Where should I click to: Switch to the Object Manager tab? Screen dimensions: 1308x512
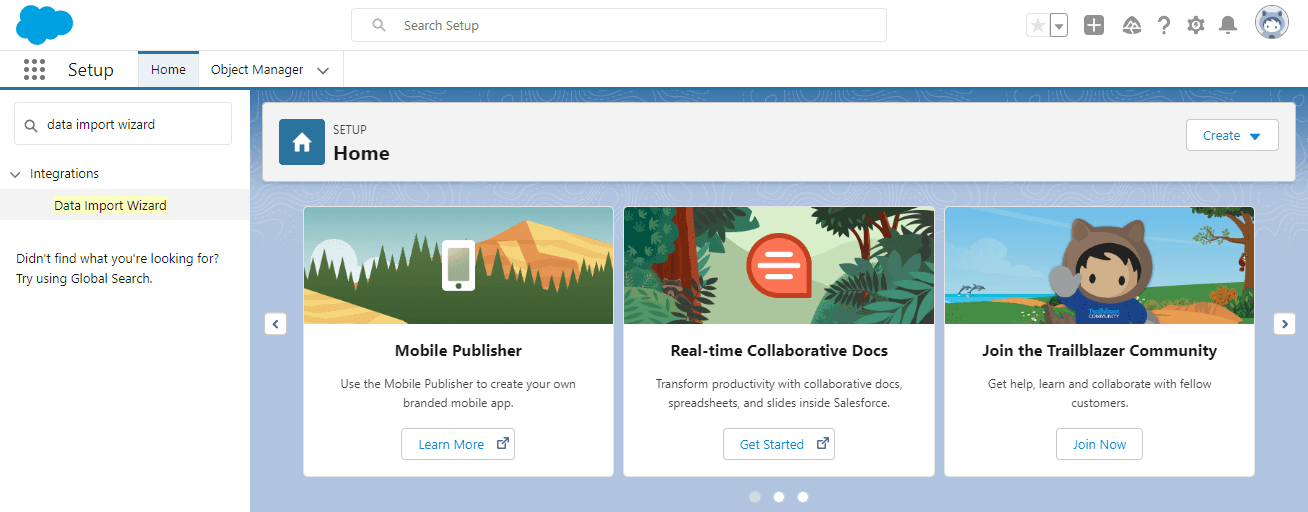[x=257, y=70]
